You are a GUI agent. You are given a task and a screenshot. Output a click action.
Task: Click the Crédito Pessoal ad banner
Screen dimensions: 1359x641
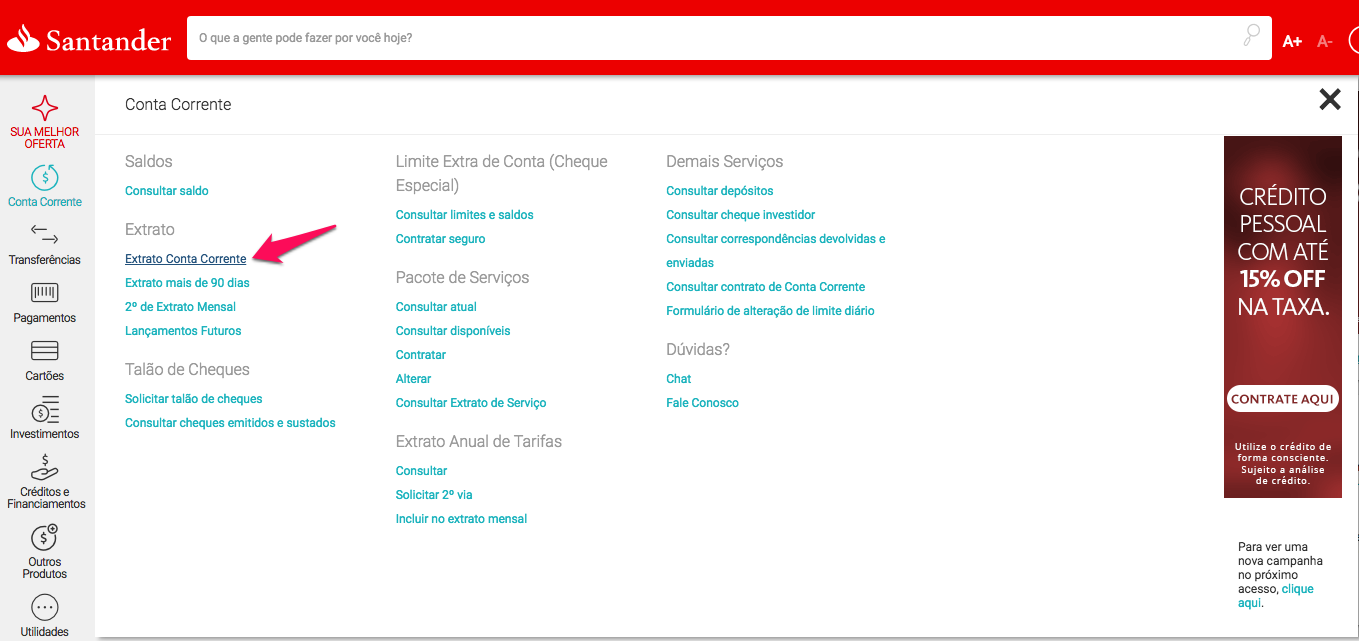(1283, 317)
